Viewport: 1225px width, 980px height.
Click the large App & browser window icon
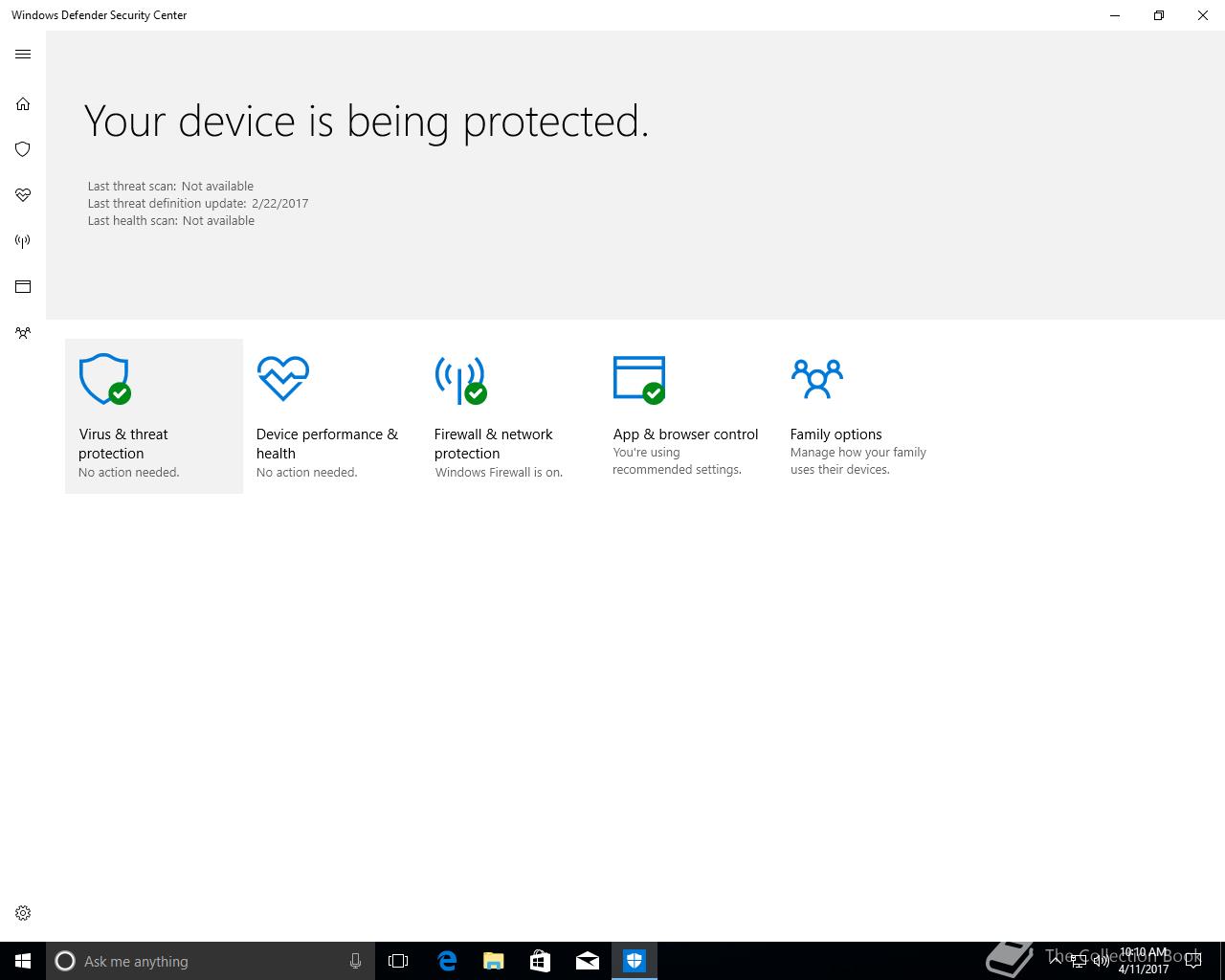[639, 380]
